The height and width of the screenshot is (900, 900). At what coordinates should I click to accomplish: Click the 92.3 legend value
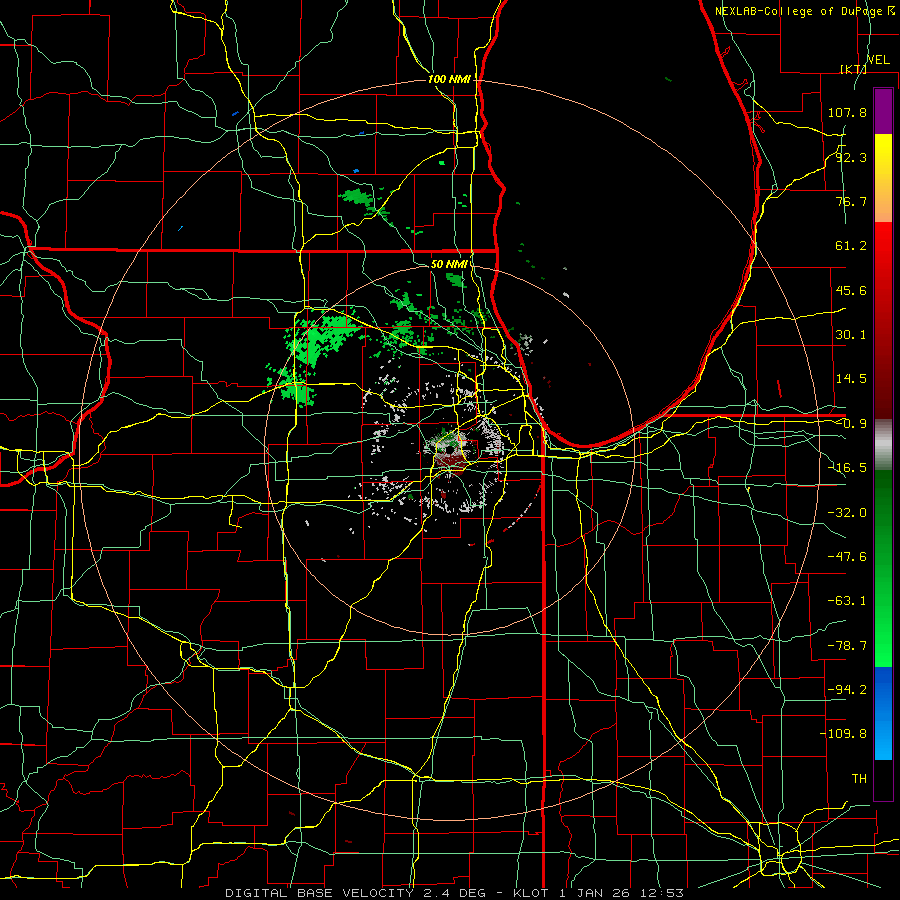pos(851,157)
